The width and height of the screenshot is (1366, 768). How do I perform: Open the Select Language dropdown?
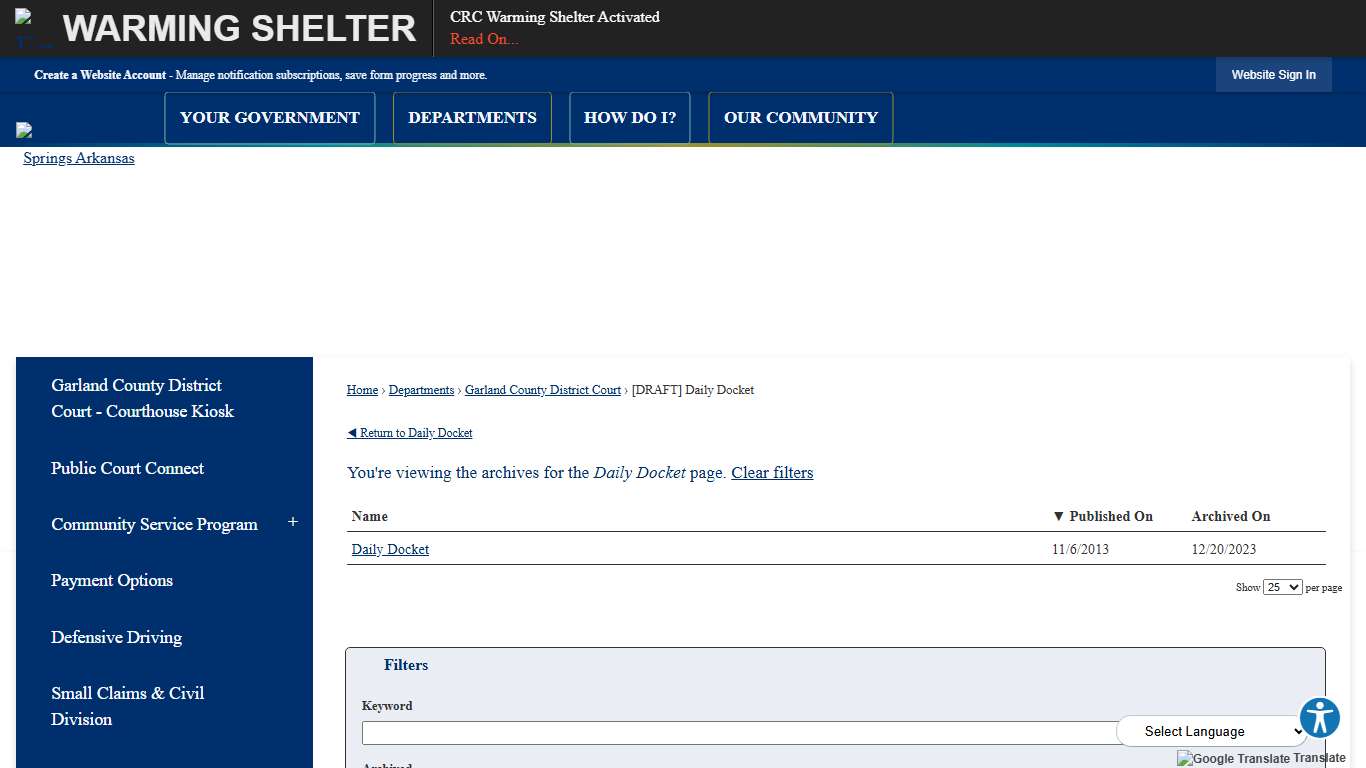click(1210, 731)
